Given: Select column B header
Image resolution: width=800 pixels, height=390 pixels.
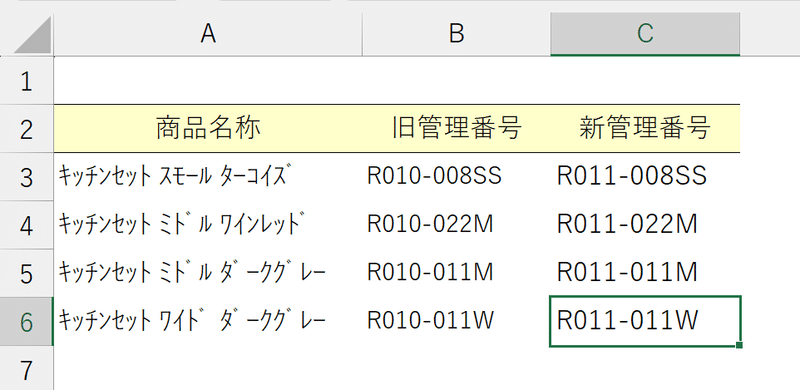Looking at the screenshot, I should [x=457, y=34].
